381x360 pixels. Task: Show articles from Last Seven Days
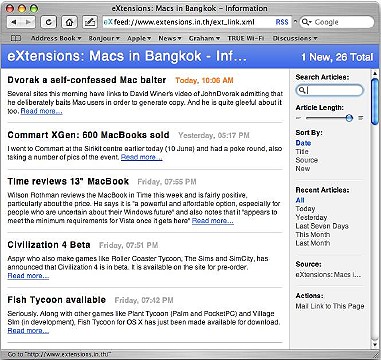click(322, 226)
